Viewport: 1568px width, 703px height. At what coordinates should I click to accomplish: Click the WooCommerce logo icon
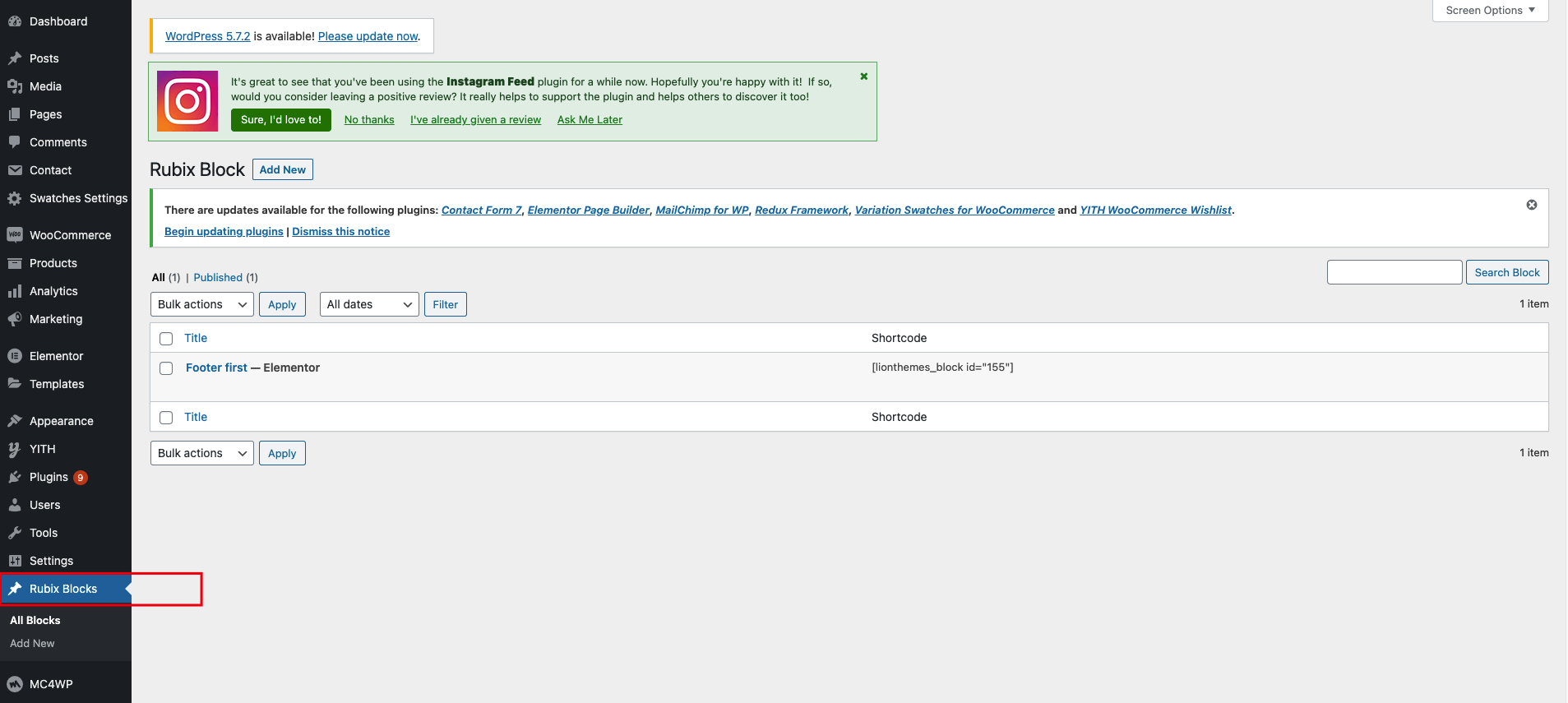[15, 235]
